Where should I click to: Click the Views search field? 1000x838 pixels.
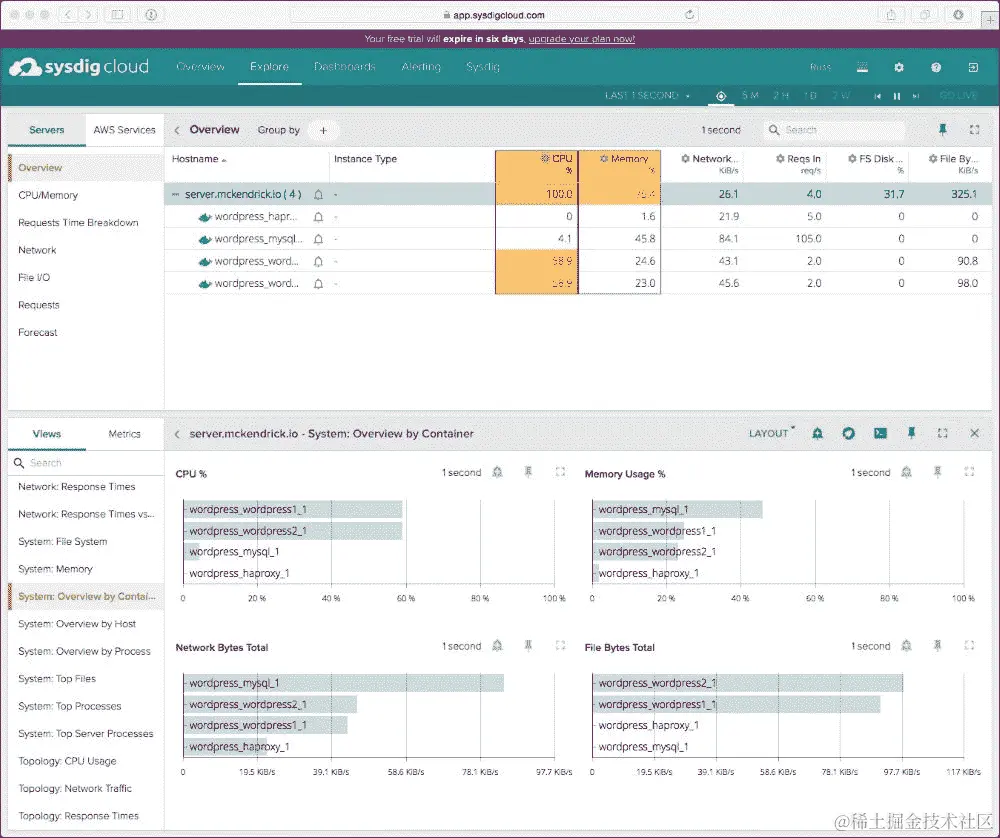click(86, 463)
